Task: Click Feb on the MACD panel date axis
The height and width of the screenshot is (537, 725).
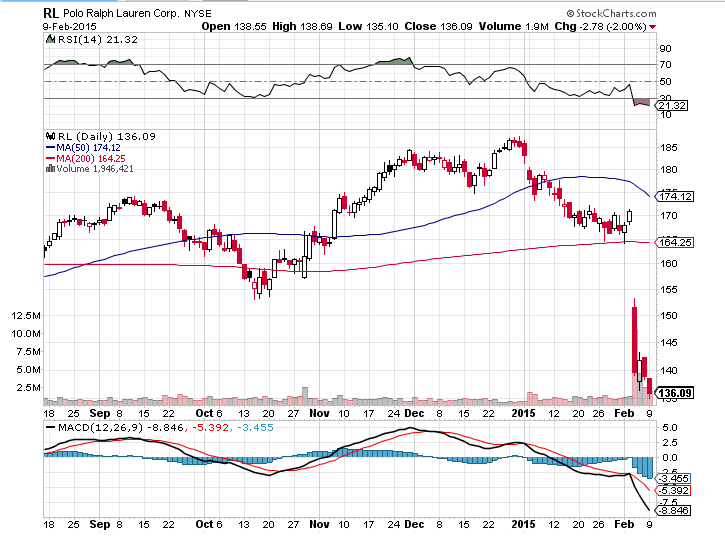Action: [x=624, y=524]
